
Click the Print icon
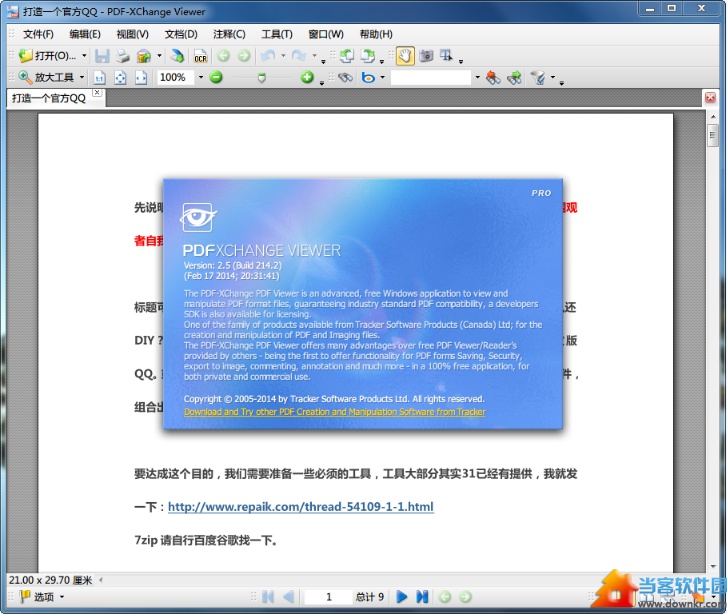(x=123, y=56)
